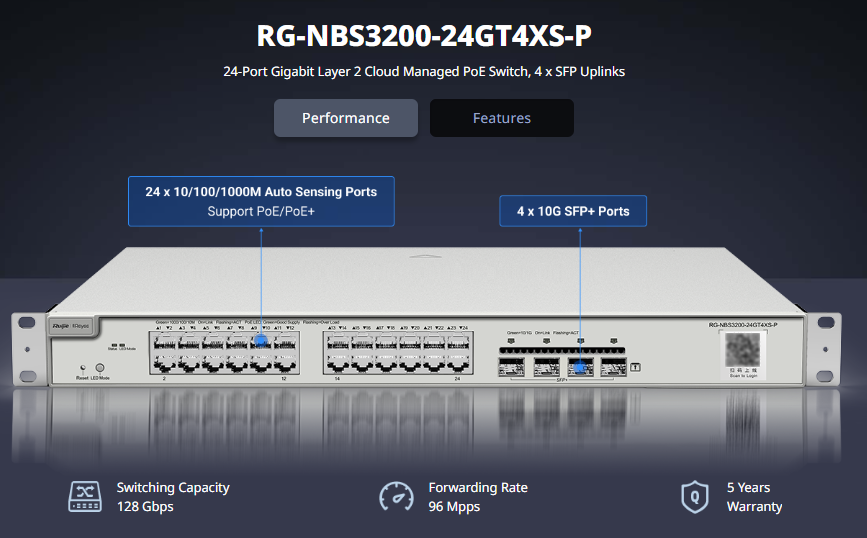Click the 24-Port Gigabit Layer 2 subtitle text
This screenshot has width=867, height=538.
tap(424, 71)
